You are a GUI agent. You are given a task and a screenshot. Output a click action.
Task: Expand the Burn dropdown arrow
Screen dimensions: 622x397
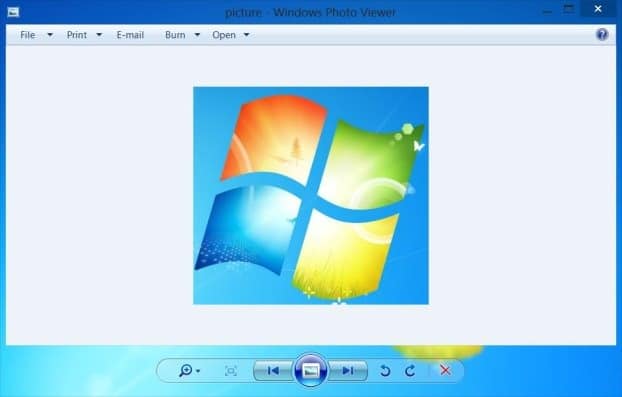(197, 35)
